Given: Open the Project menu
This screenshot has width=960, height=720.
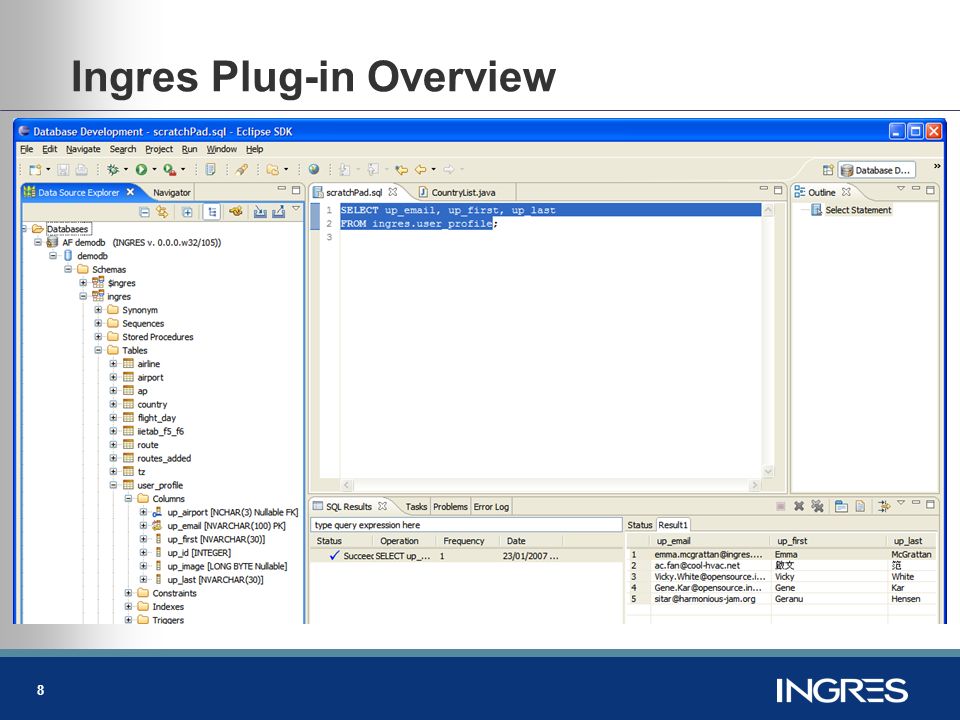Looking at the screenshot, I should (x=159, y=149).
